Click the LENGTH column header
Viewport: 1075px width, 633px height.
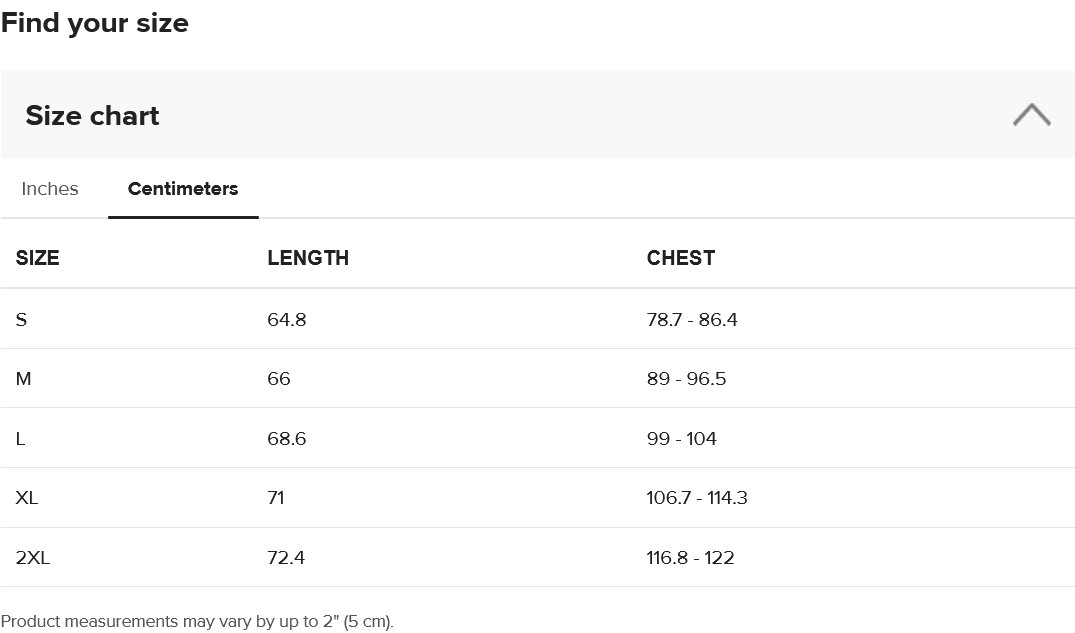308,258
